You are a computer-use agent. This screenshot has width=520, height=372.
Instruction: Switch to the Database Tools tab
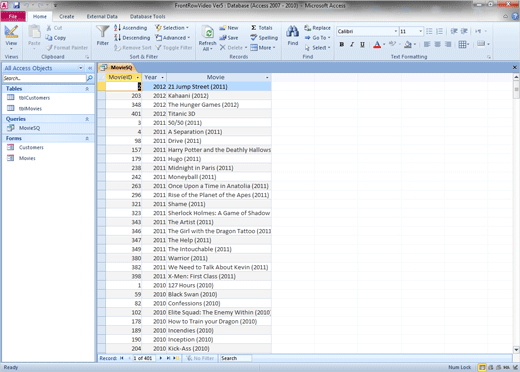pos(147,16)
